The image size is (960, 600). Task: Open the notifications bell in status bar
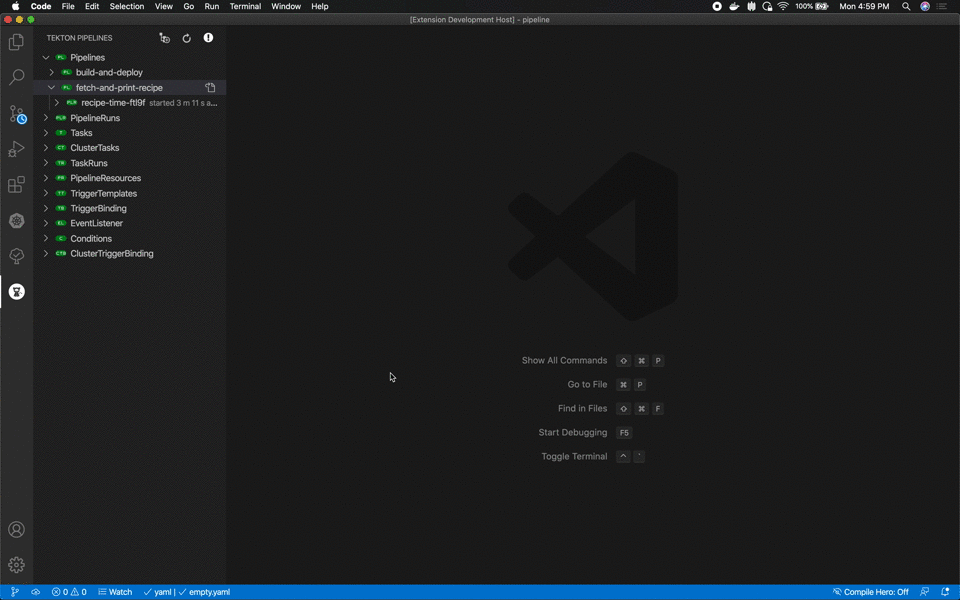click(945, 592)
